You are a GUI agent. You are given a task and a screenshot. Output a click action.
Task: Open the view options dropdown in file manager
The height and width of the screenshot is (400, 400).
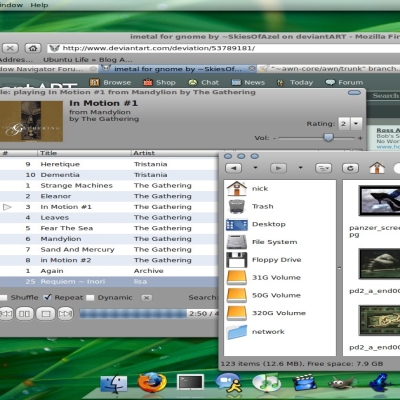[x=323, y=168]
